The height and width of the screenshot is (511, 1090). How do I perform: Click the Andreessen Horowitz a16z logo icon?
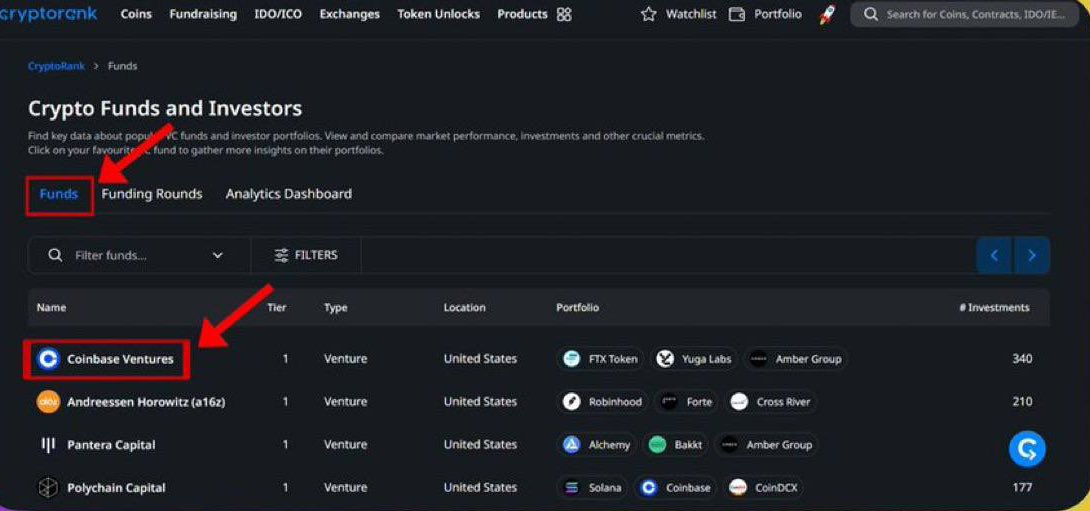48,402
